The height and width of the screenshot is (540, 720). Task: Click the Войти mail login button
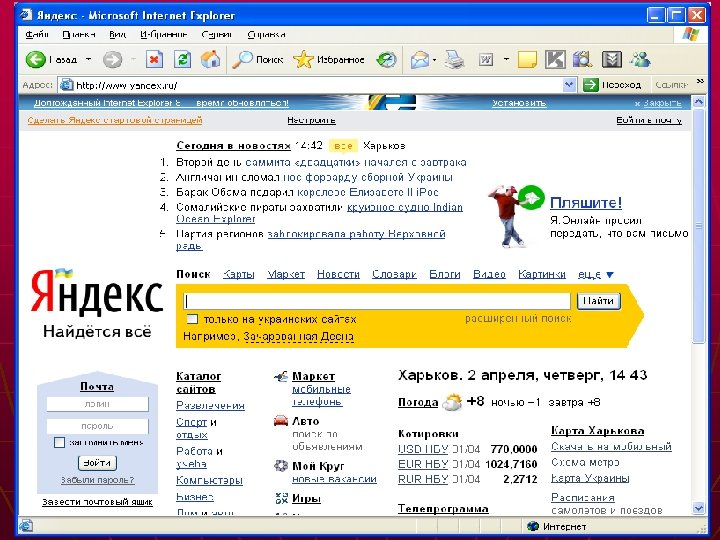tap(97, 463)
